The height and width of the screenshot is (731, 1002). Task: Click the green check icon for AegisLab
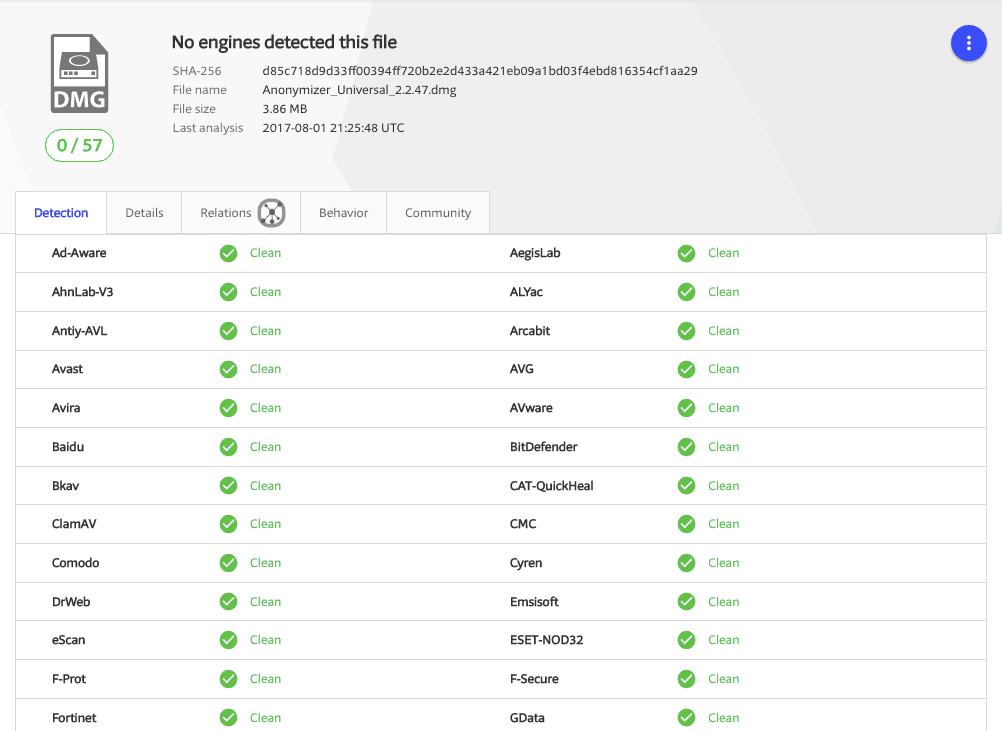tap(686, 254)
